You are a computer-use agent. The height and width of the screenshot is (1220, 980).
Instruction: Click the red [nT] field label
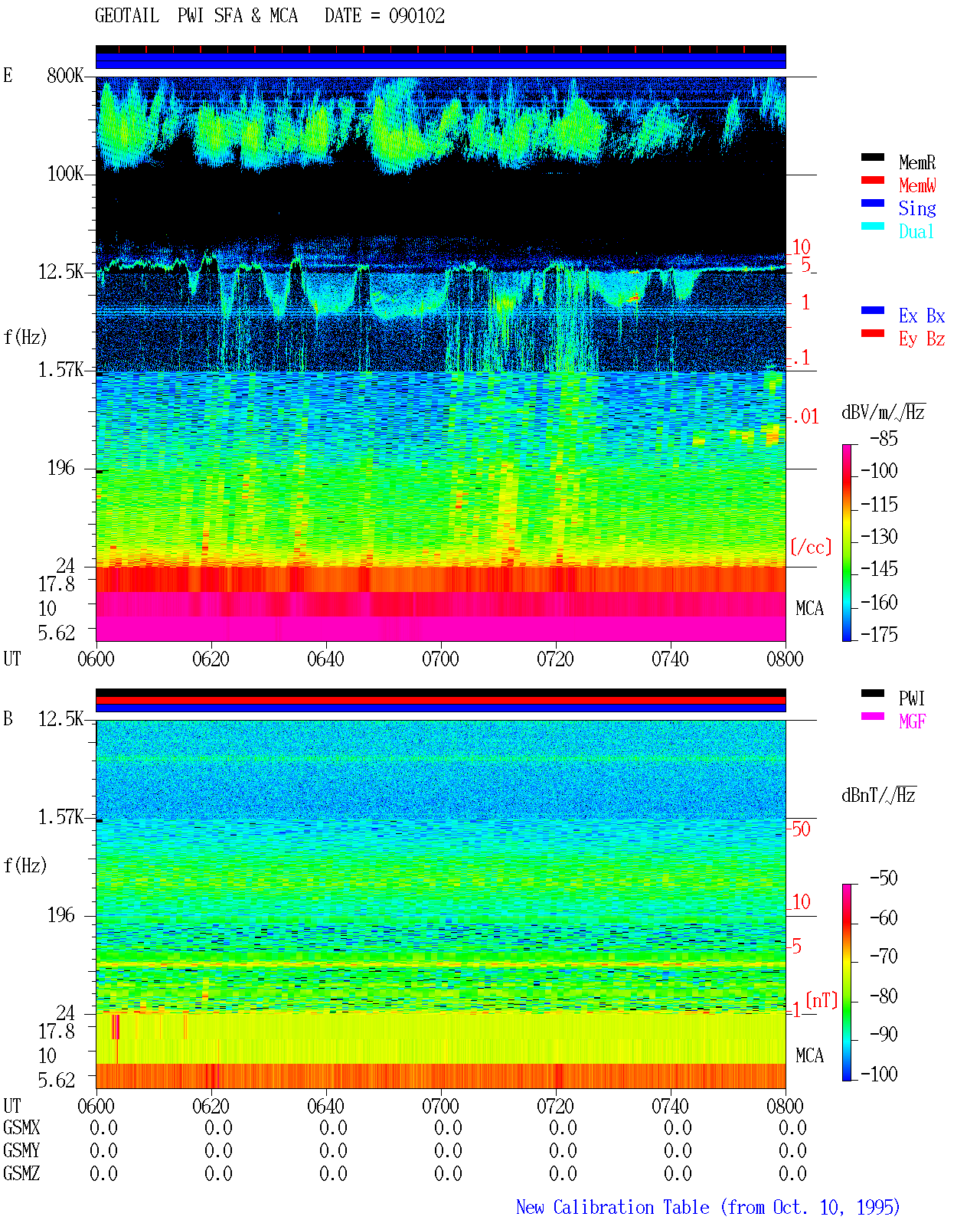(x=822, y=1000)
